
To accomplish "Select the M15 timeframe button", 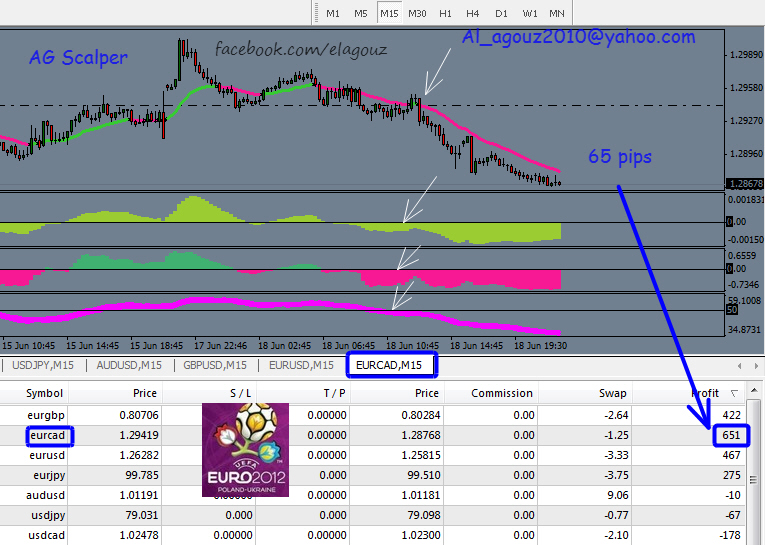I will click(389, 13).
